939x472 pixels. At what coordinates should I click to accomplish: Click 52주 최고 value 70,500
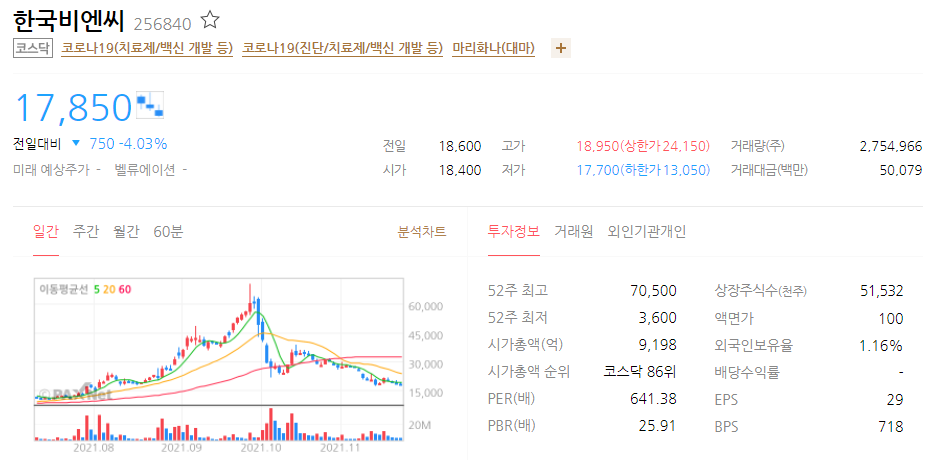click(653, 291)
